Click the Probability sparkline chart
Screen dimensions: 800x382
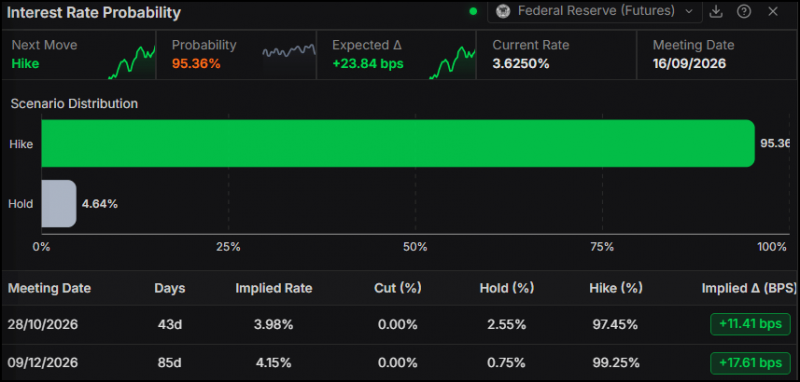[289, 51]
